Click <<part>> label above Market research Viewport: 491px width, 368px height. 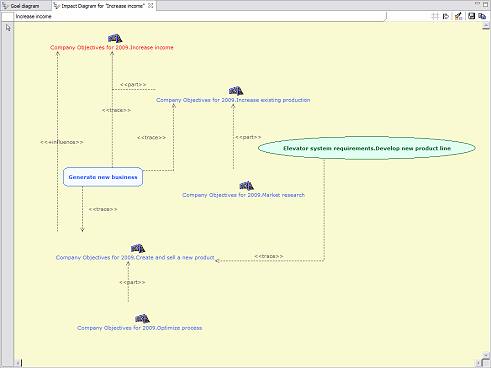(248, 137)
